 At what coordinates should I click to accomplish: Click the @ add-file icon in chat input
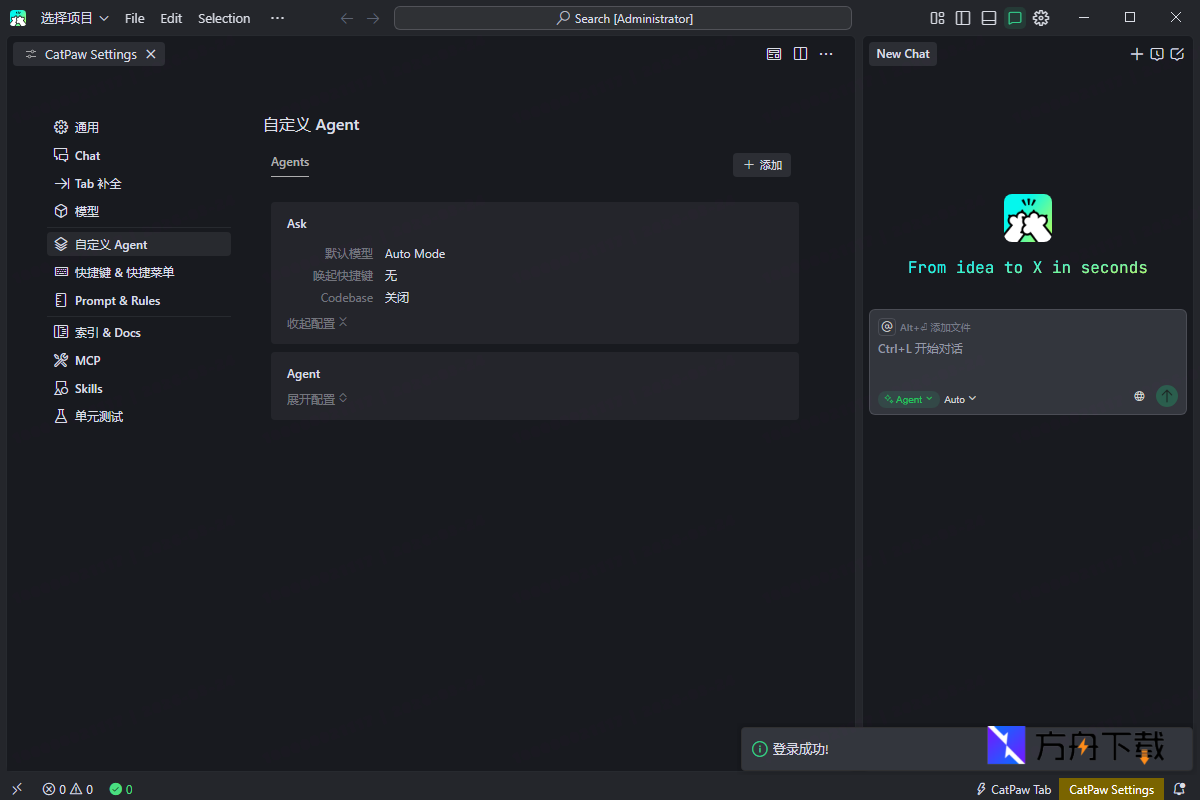coord(887,327)
